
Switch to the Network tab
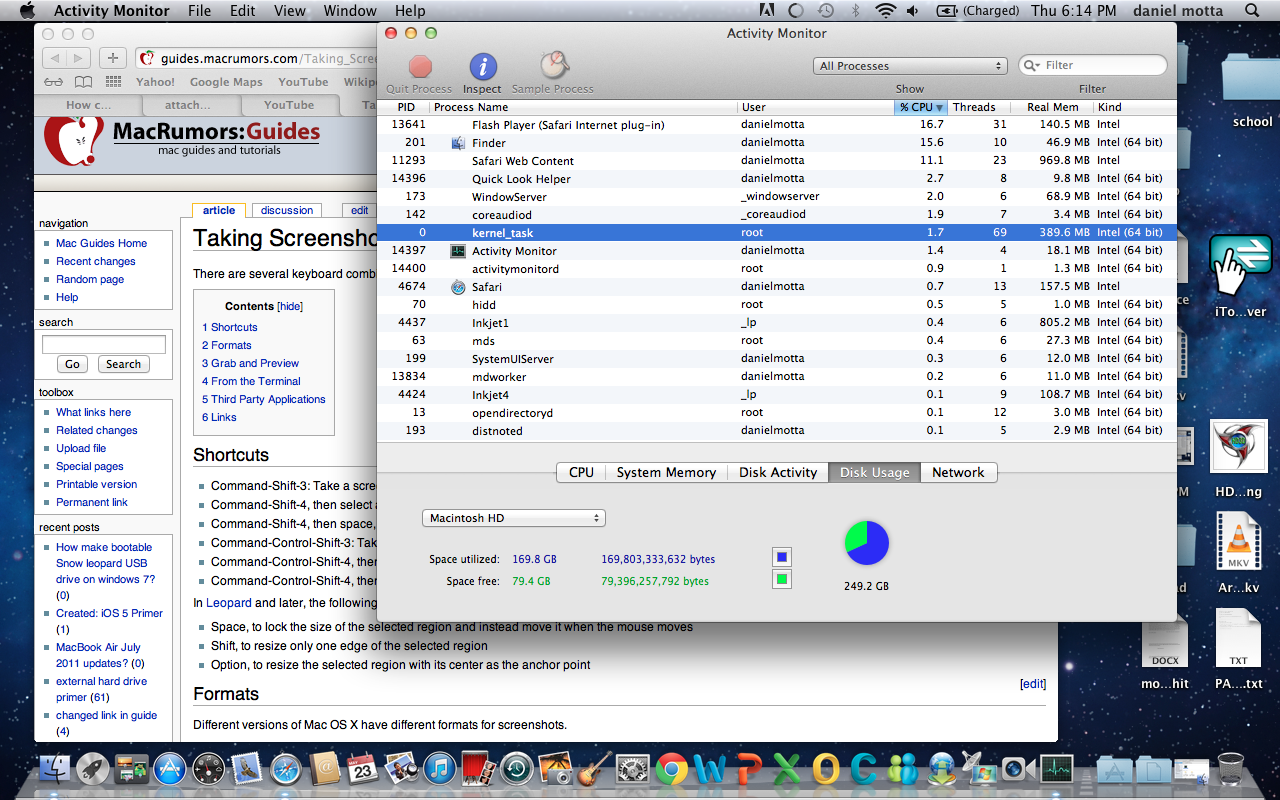pyautogui.click(x=958, y=472)
